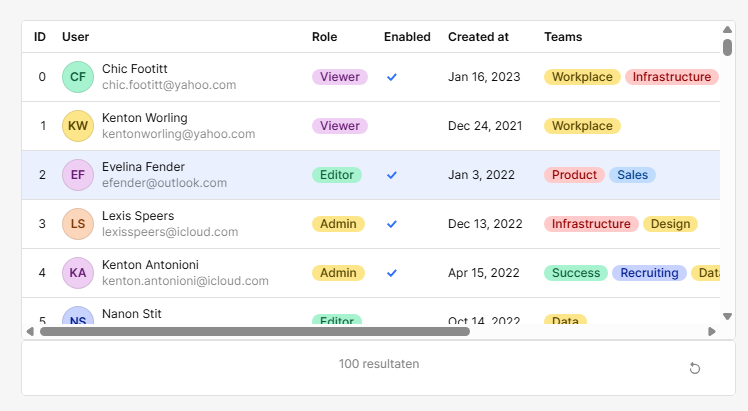Click the LS avatar for Lexis Speers
Viewport: 748px width, 411px height.
78,224
